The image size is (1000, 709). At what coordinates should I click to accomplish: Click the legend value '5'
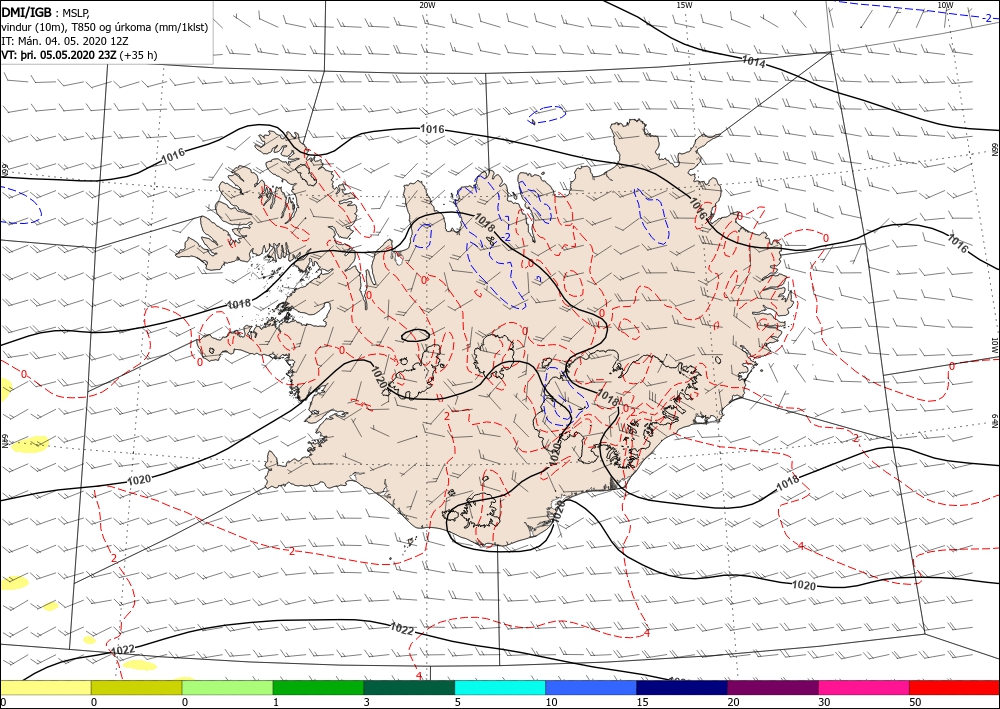458,702
